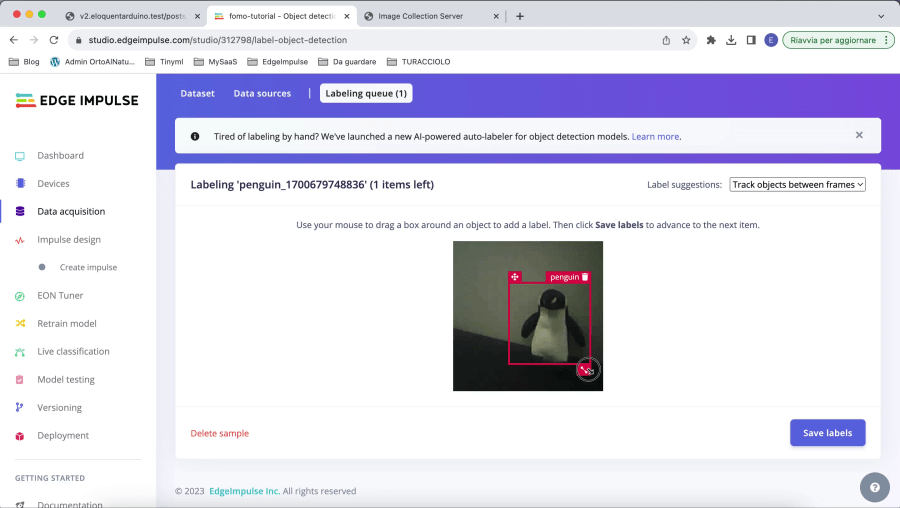Close the fomo-tutorial browser tab
This screenshot has height=508, width=900.
(347, 16)
